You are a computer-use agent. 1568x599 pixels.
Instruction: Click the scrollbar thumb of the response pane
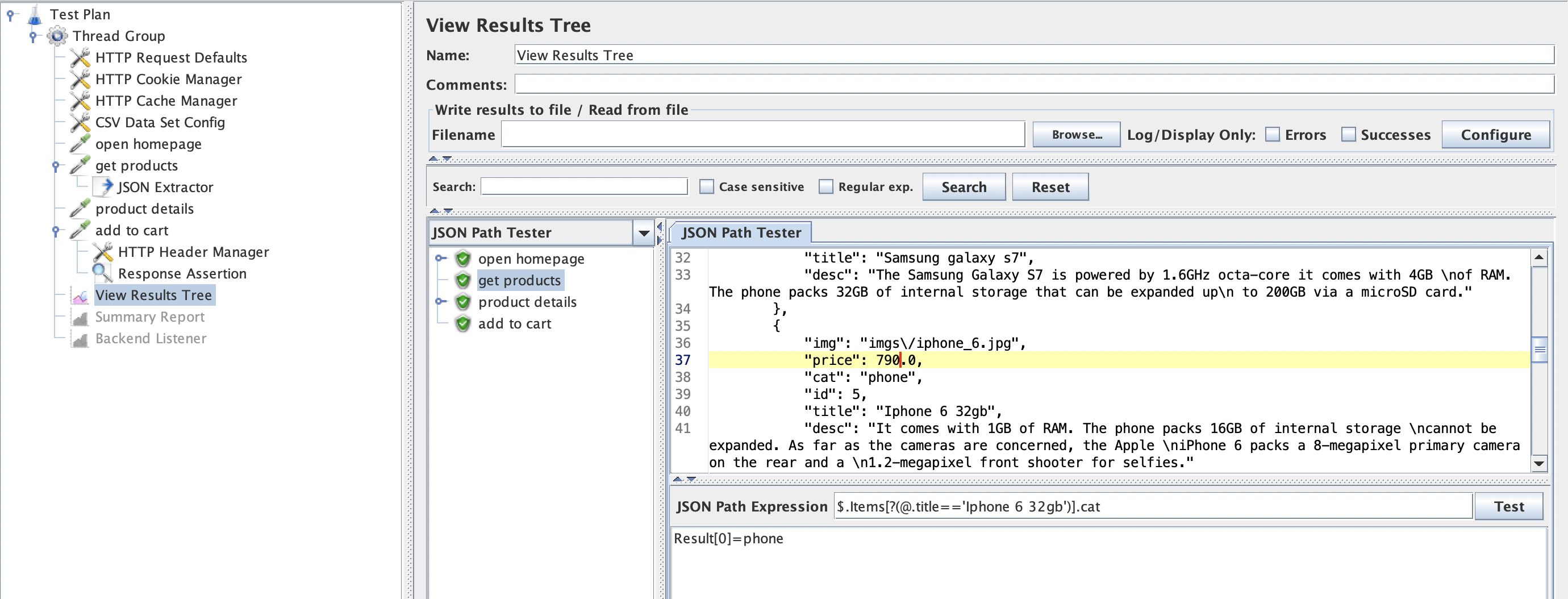(x=1540, y=350)
